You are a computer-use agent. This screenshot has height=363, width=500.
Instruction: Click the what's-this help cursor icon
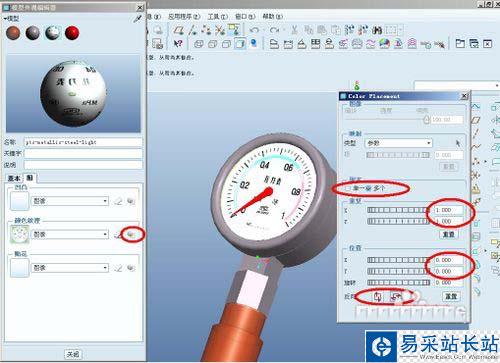click(178, 44)
